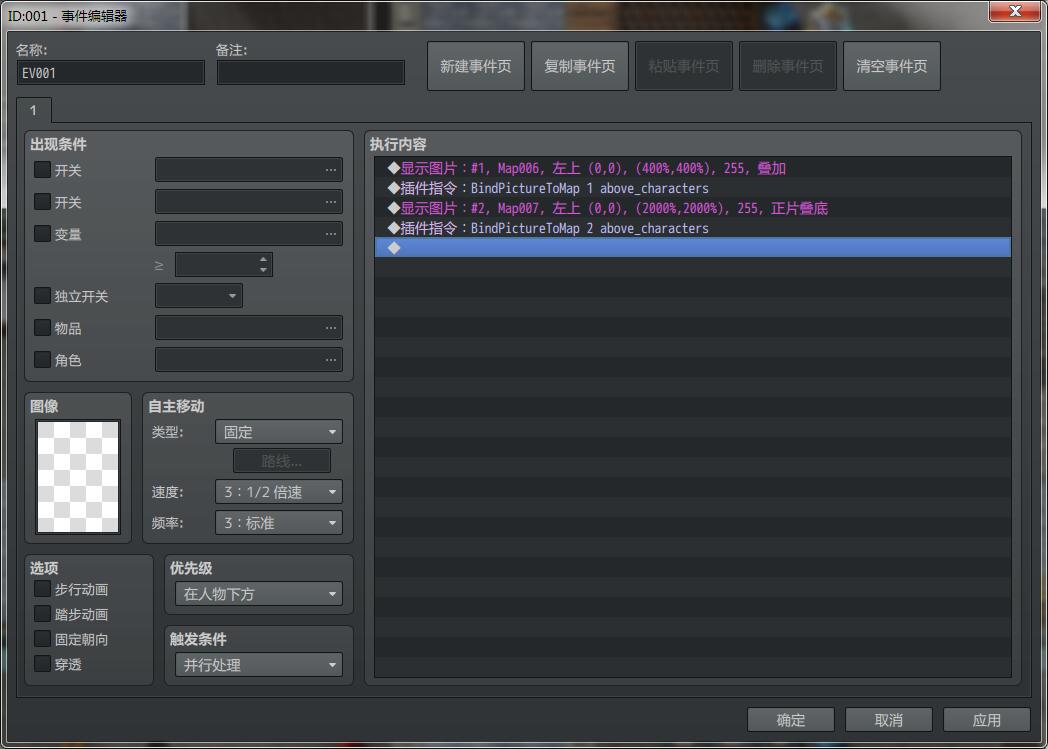Open the 优先级 dropdown showing 在人物下方

pyautogui.click(x=259, y=594)
